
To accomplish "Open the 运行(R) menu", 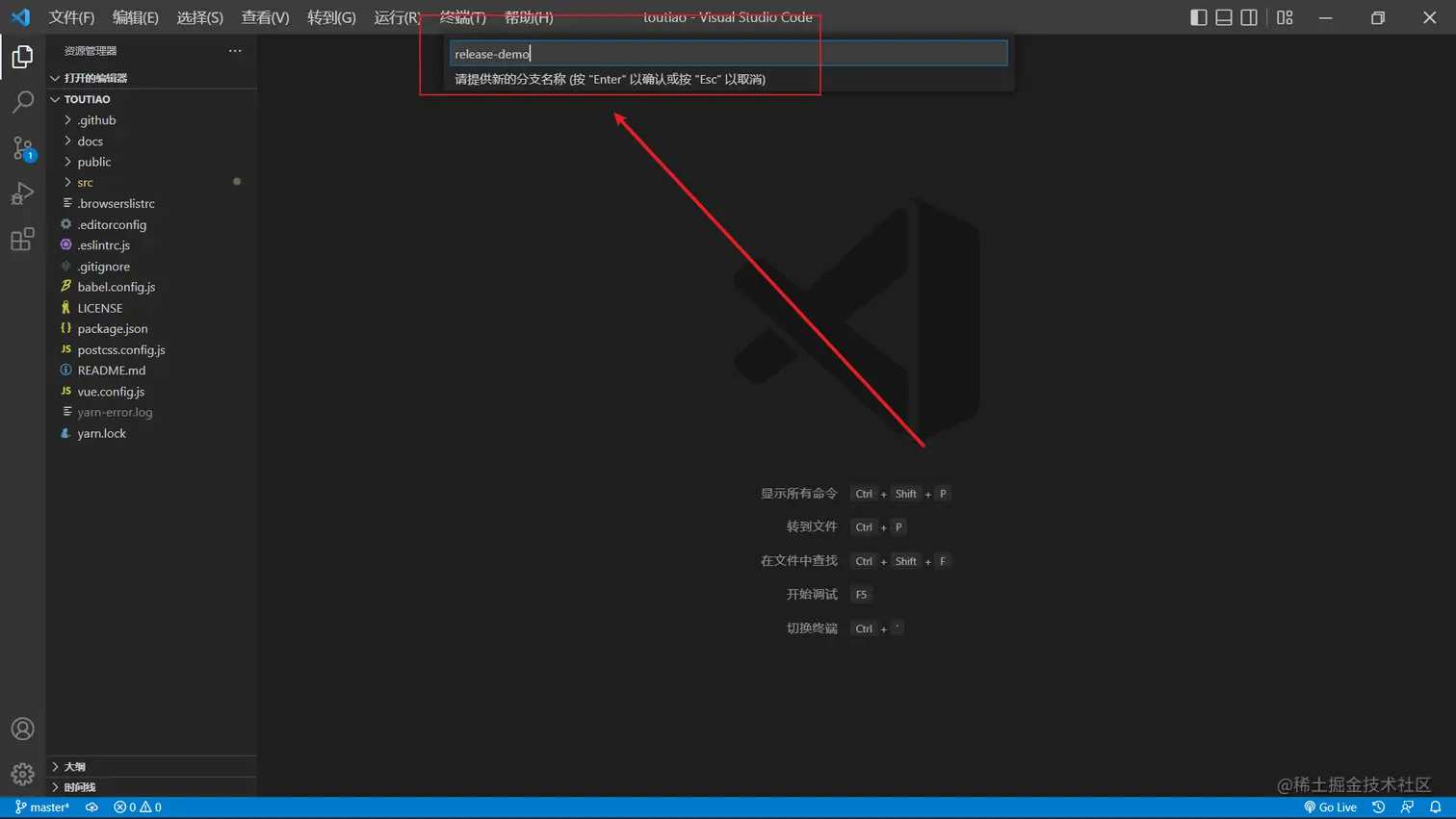I will [397, 17].
